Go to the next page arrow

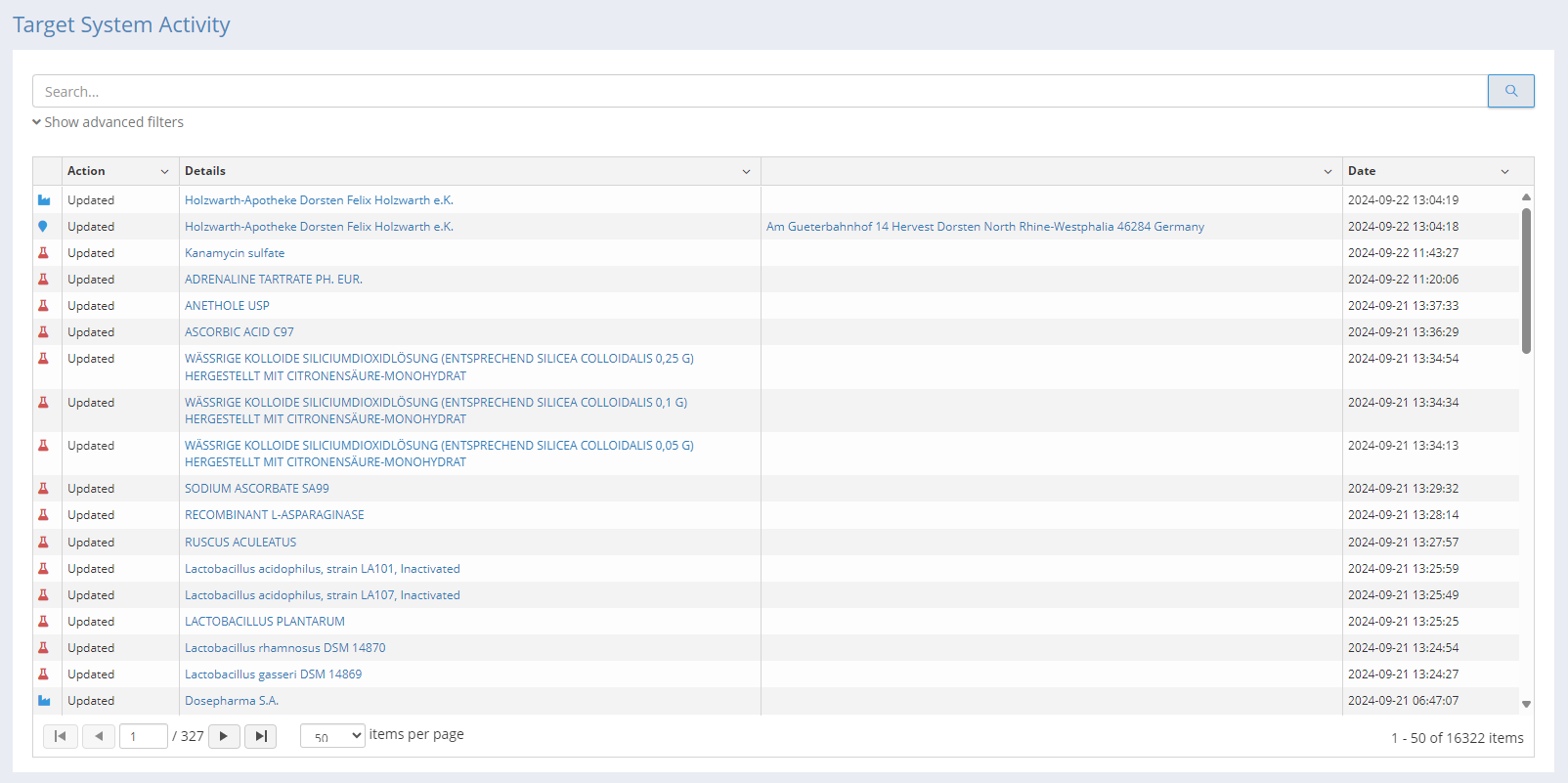(224, 736)
